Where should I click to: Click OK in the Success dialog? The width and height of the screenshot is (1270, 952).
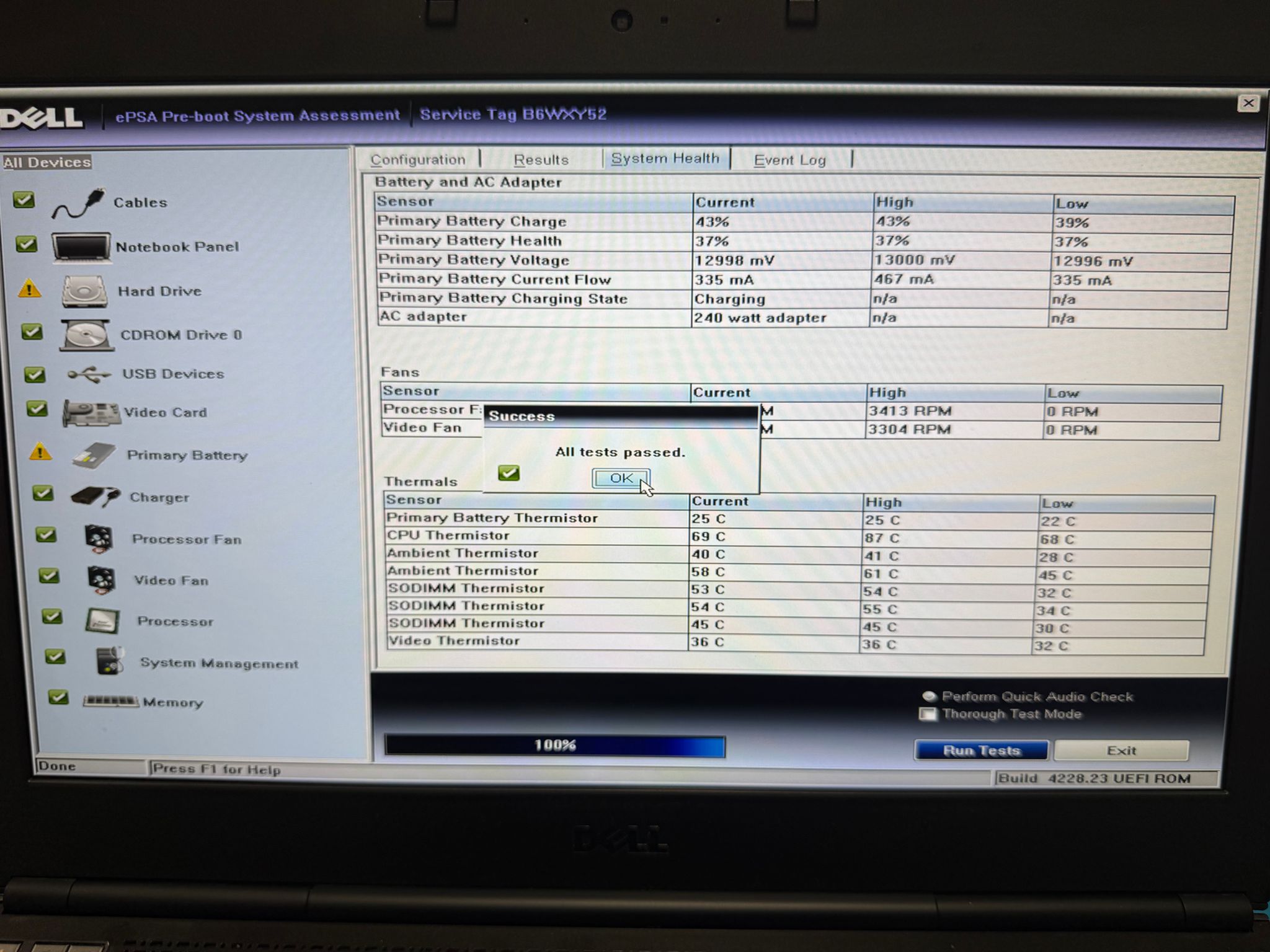click(621, 478)
